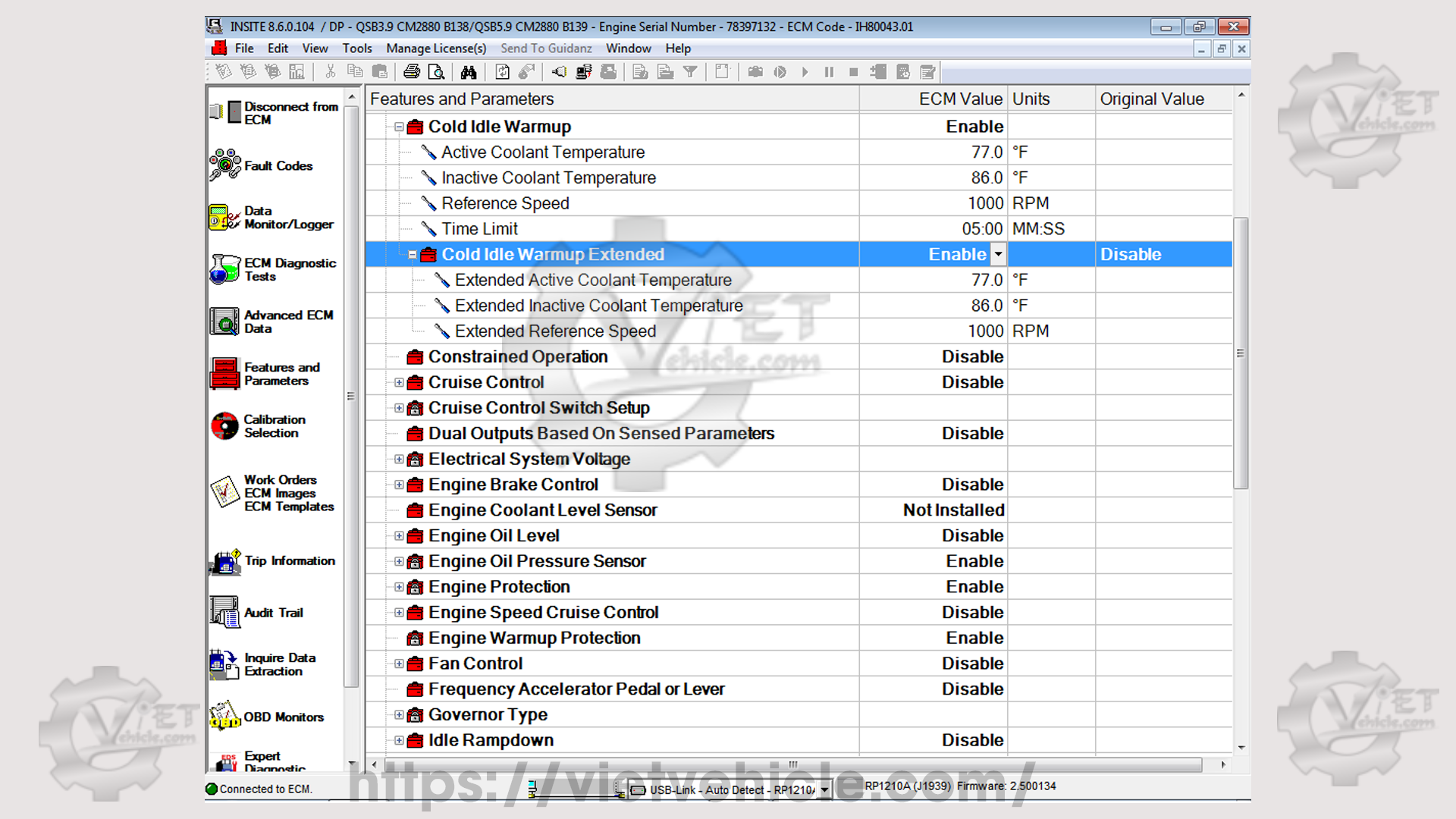Collapse the Cold Idle Warmup node

(399, 127)
